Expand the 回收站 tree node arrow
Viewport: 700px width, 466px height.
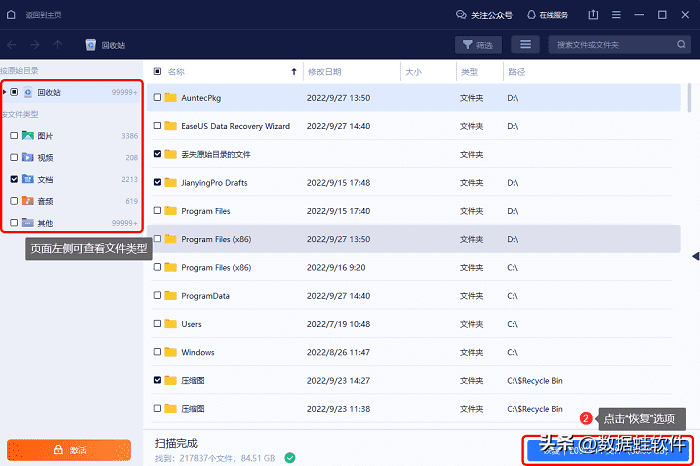tap(5, 92)
